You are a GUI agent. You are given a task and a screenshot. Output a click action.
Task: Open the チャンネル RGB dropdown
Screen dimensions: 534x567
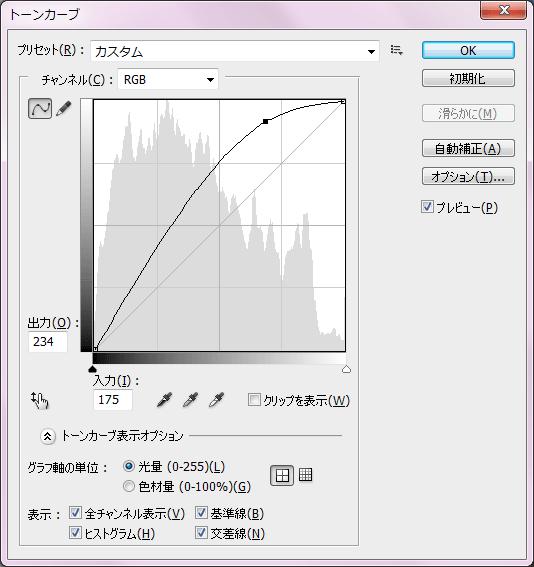168,79
